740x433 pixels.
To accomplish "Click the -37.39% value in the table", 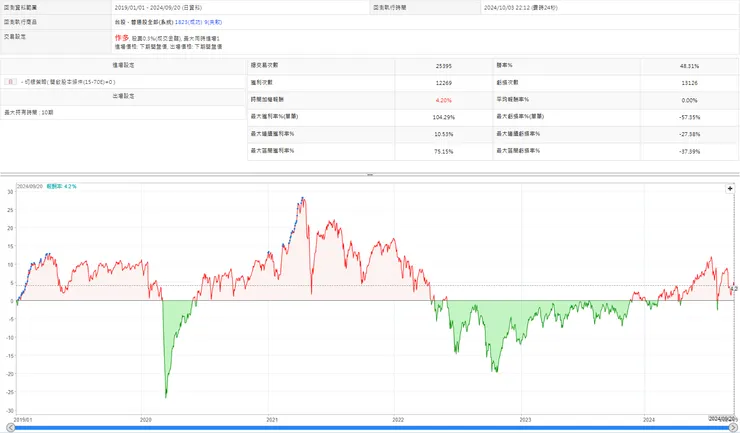I will (690, 152).
